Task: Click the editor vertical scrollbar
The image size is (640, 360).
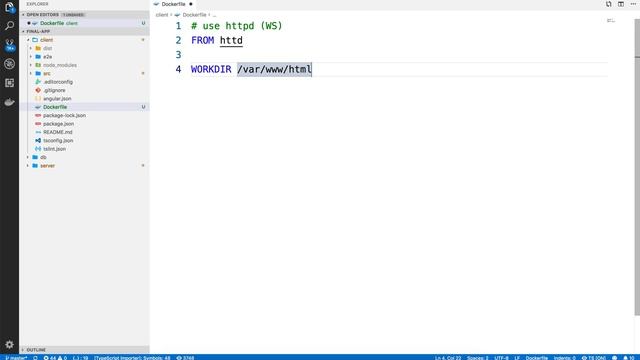Action: pyautogui.click(x=637, y=167)
